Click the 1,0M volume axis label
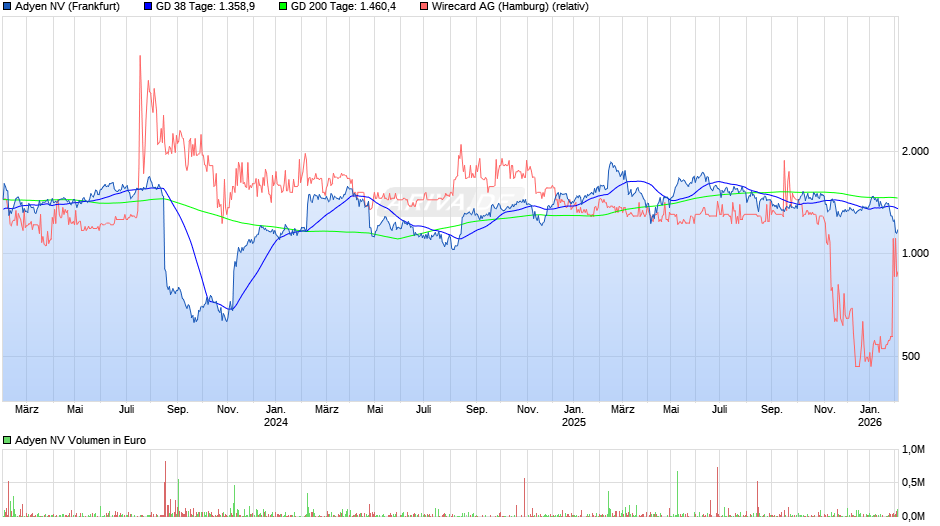 (914, 449)
